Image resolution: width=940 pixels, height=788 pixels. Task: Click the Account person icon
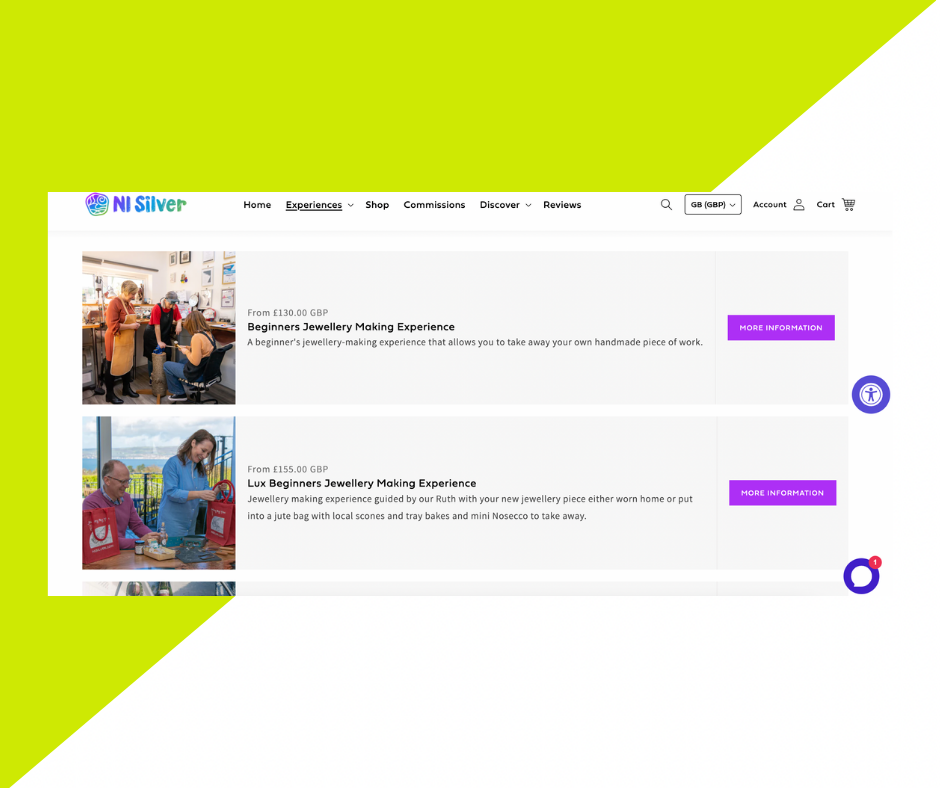tap(799, 204)
